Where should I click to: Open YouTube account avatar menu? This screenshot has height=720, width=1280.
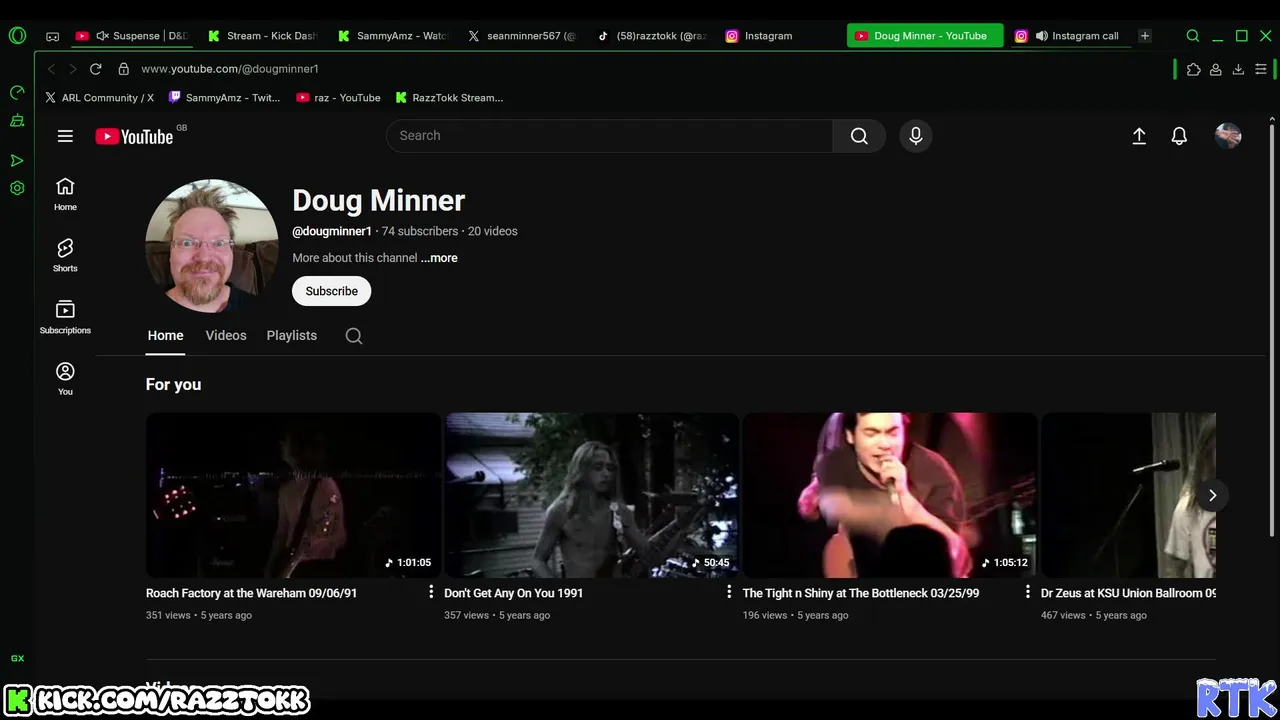click(x=1228, y=136)
